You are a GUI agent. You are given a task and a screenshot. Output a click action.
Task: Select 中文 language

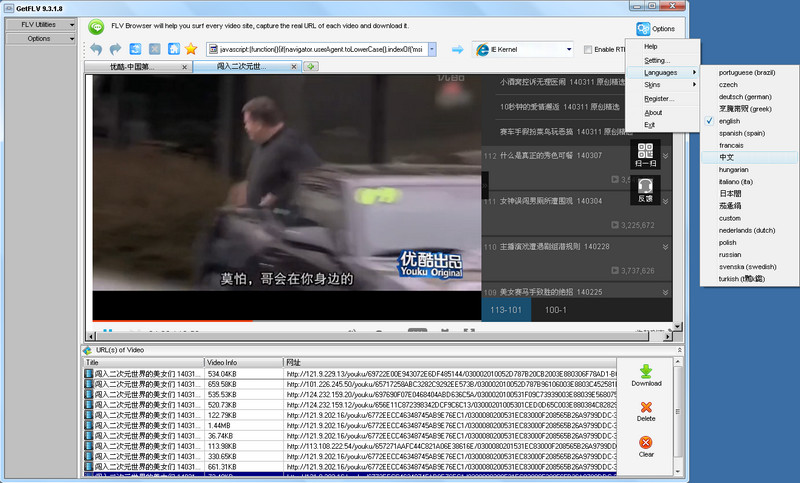pyautogui.click(x=749, y=157)
